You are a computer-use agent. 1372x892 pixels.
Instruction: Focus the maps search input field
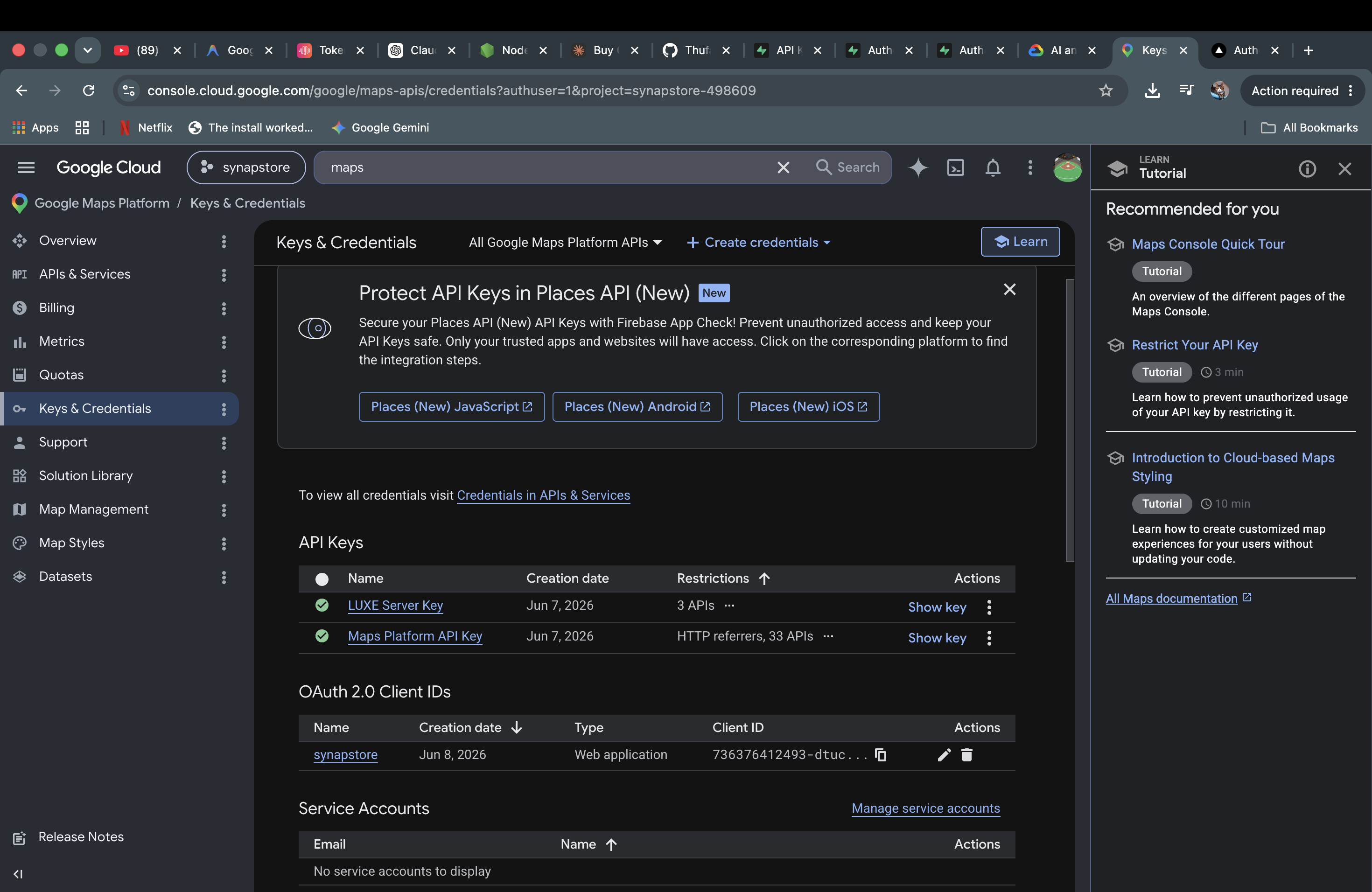[548, 167]
